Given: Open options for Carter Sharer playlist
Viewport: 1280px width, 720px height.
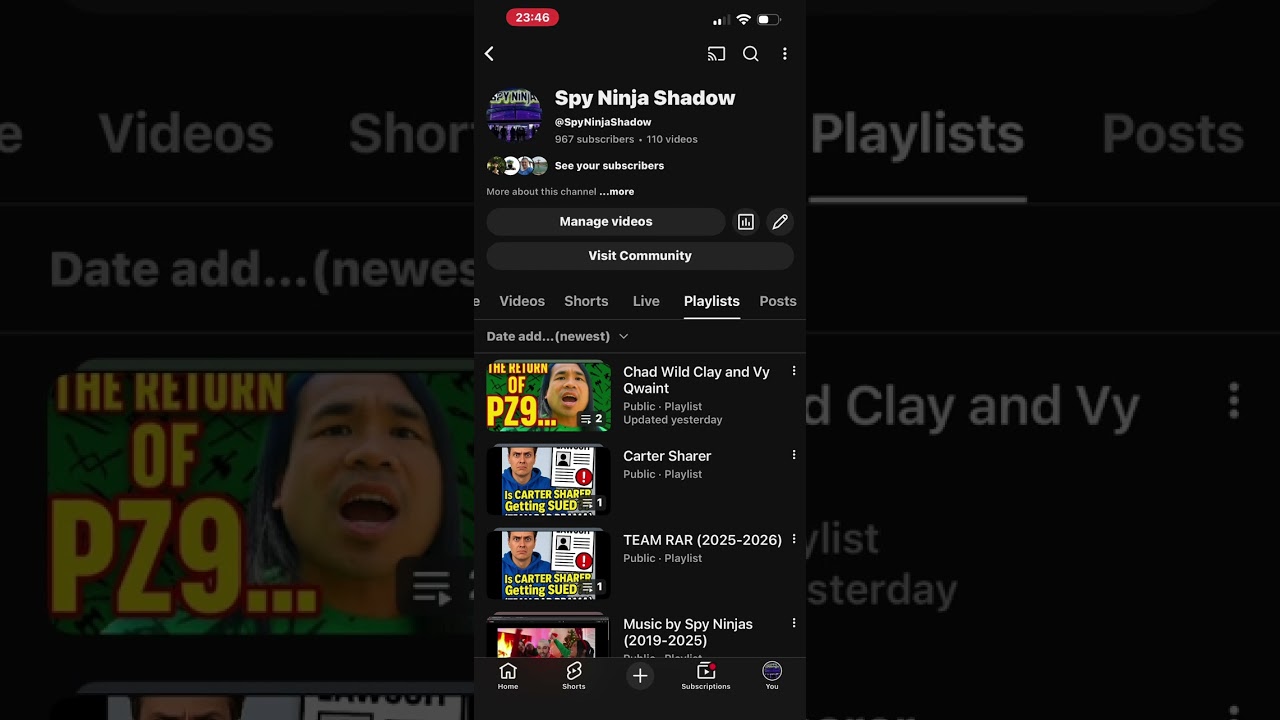Looking at the screenshot, I should [x=794, y=455].
